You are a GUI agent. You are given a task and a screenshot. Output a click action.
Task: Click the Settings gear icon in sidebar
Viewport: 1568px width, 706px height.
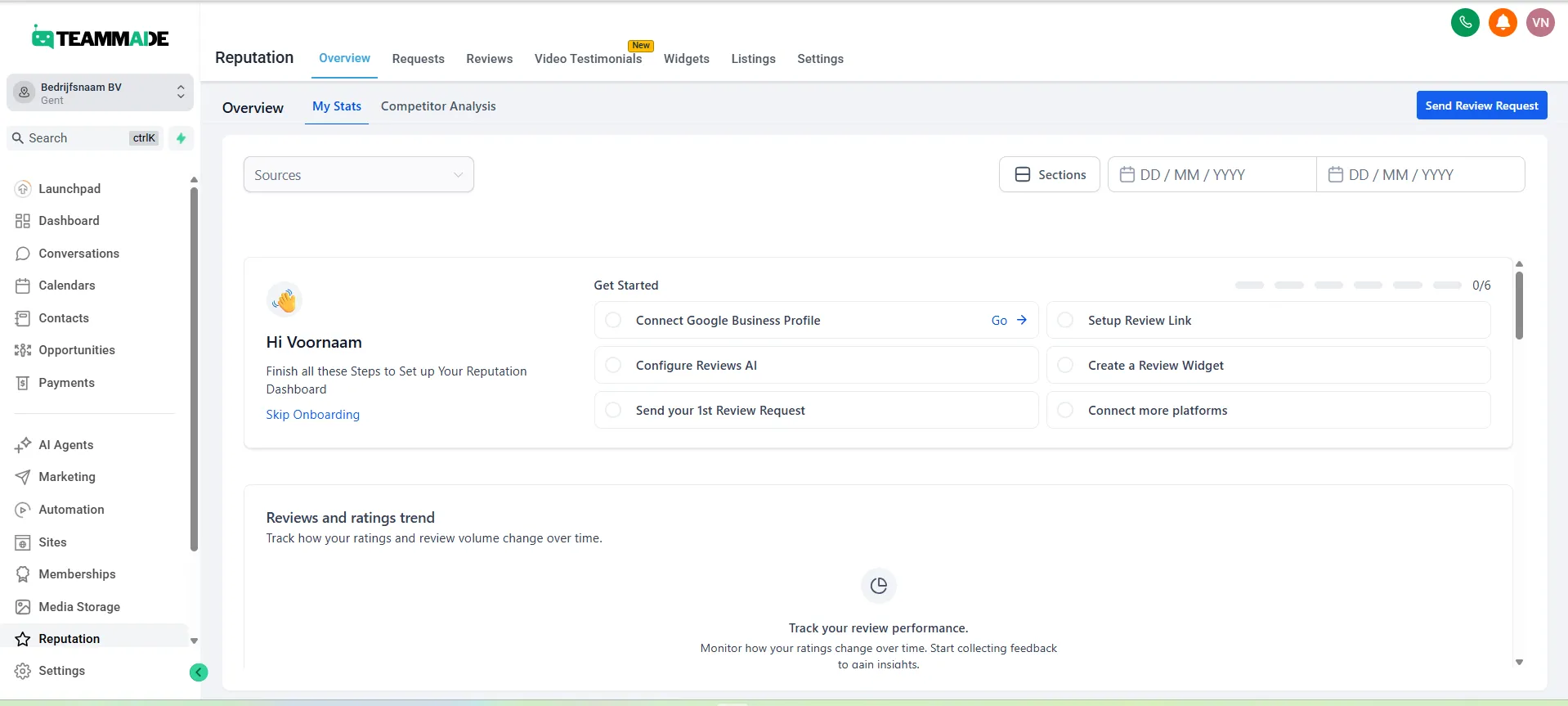23,671
